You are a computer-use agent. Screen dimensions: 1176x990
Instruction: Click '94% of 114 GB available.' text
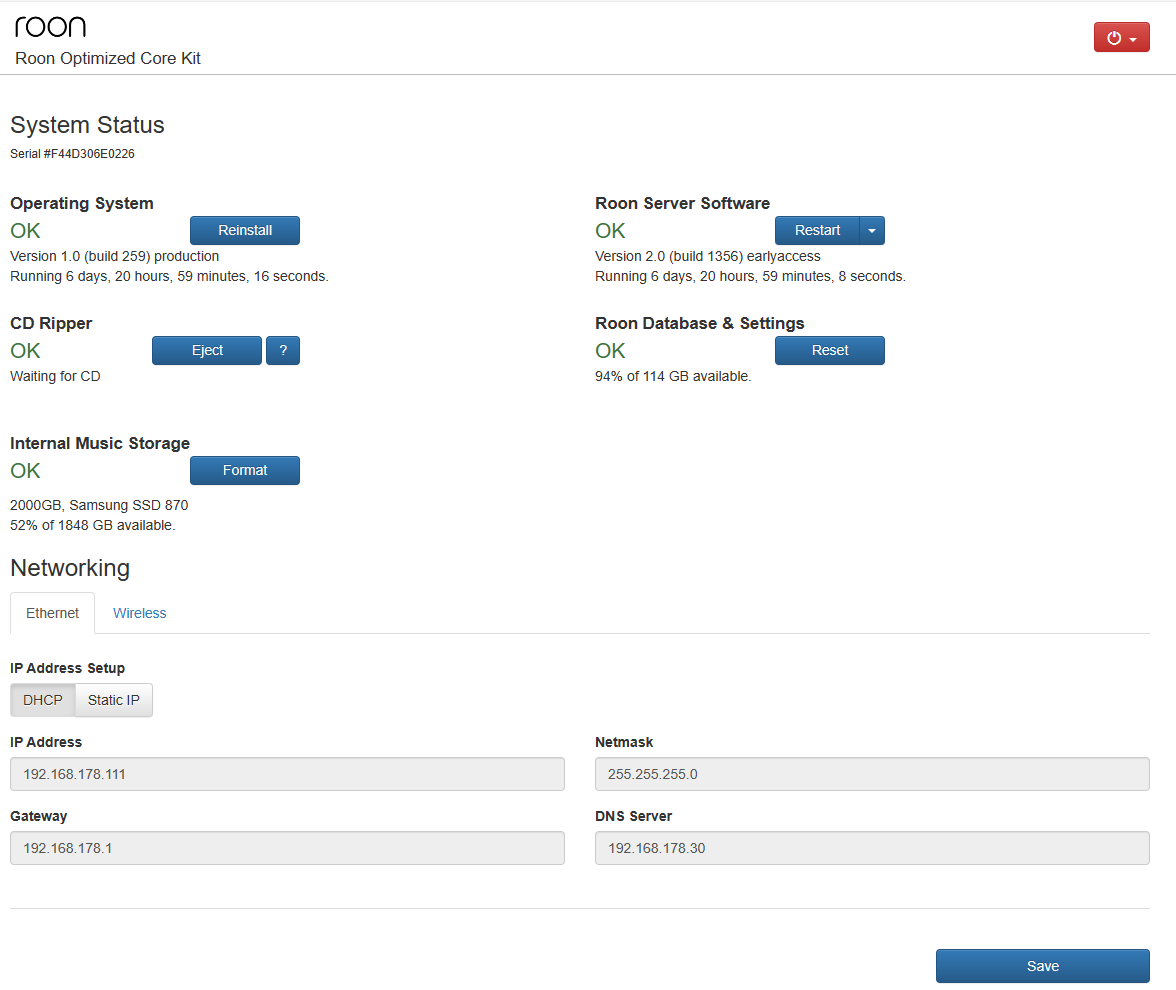coord(673,376)
